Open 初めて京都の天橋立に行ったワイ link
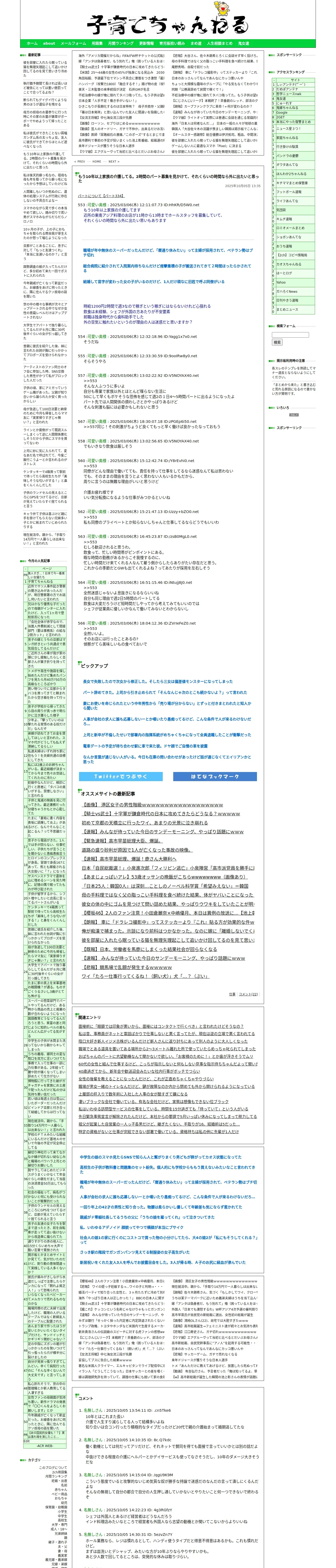Viewport: 336px width, 1568px height. [x=144, y=822]
